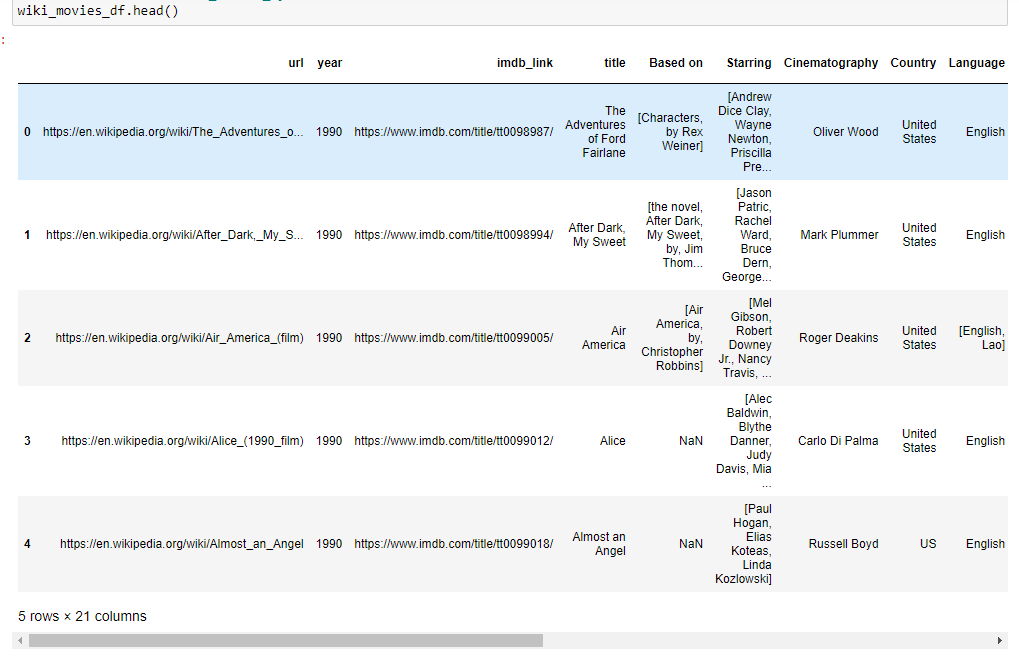The width and height of the screenshot is (1019, 658).
Task: Click the 'Starring' column header
Action: point(749,63)
